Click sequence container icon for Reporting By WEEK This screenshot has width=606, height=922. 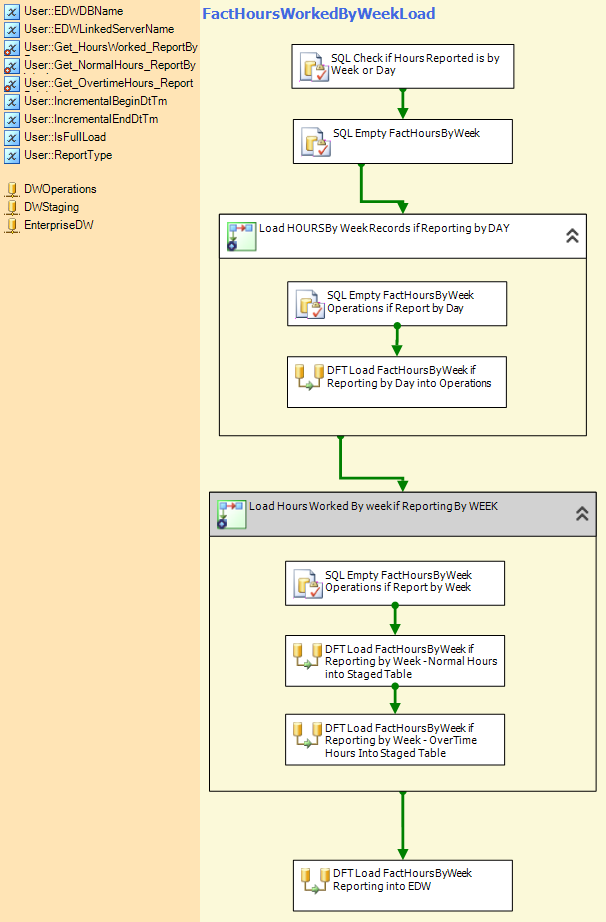click(232, 514)
